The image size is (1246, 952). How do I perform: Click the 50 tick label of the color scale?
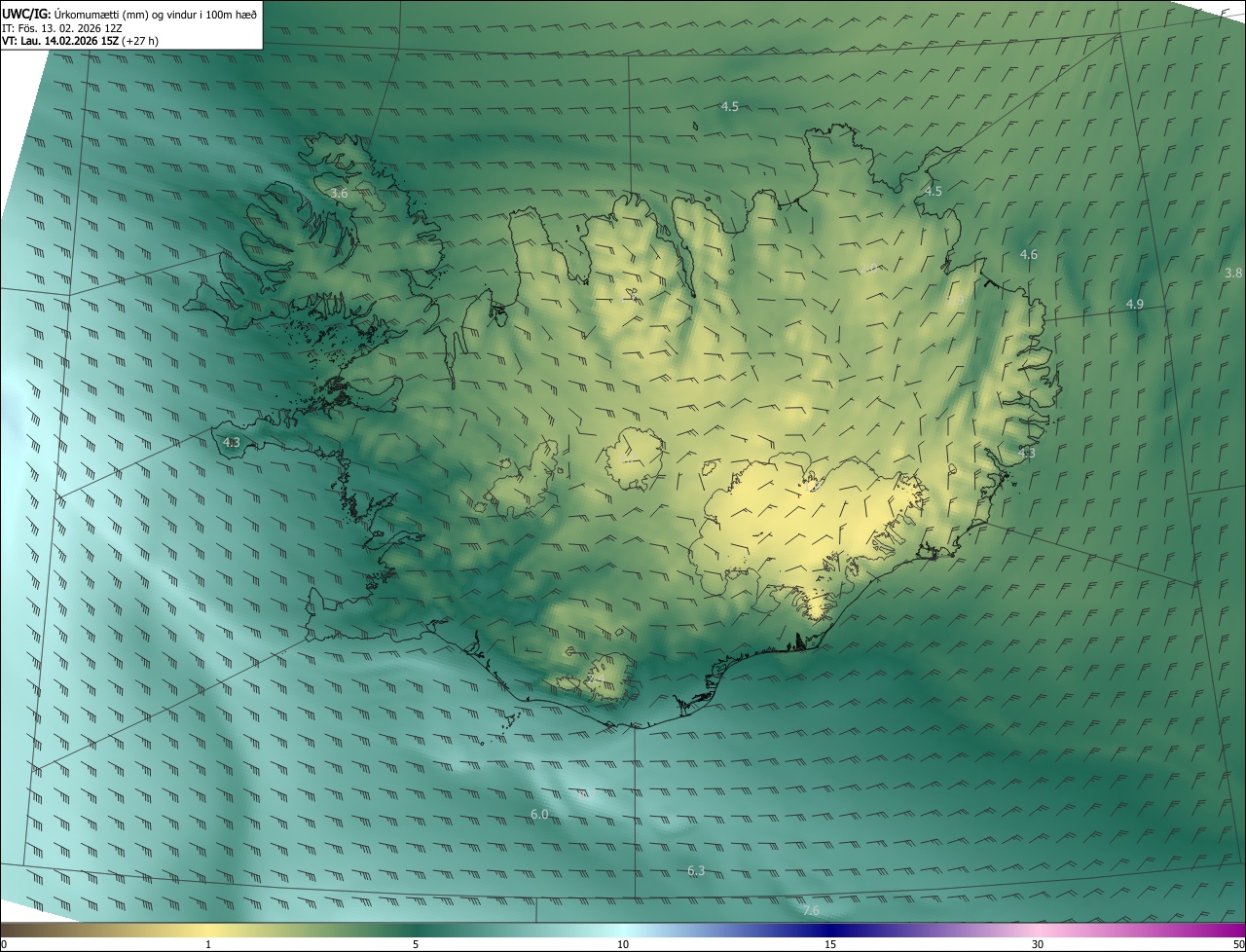[x=1238, y=944]
